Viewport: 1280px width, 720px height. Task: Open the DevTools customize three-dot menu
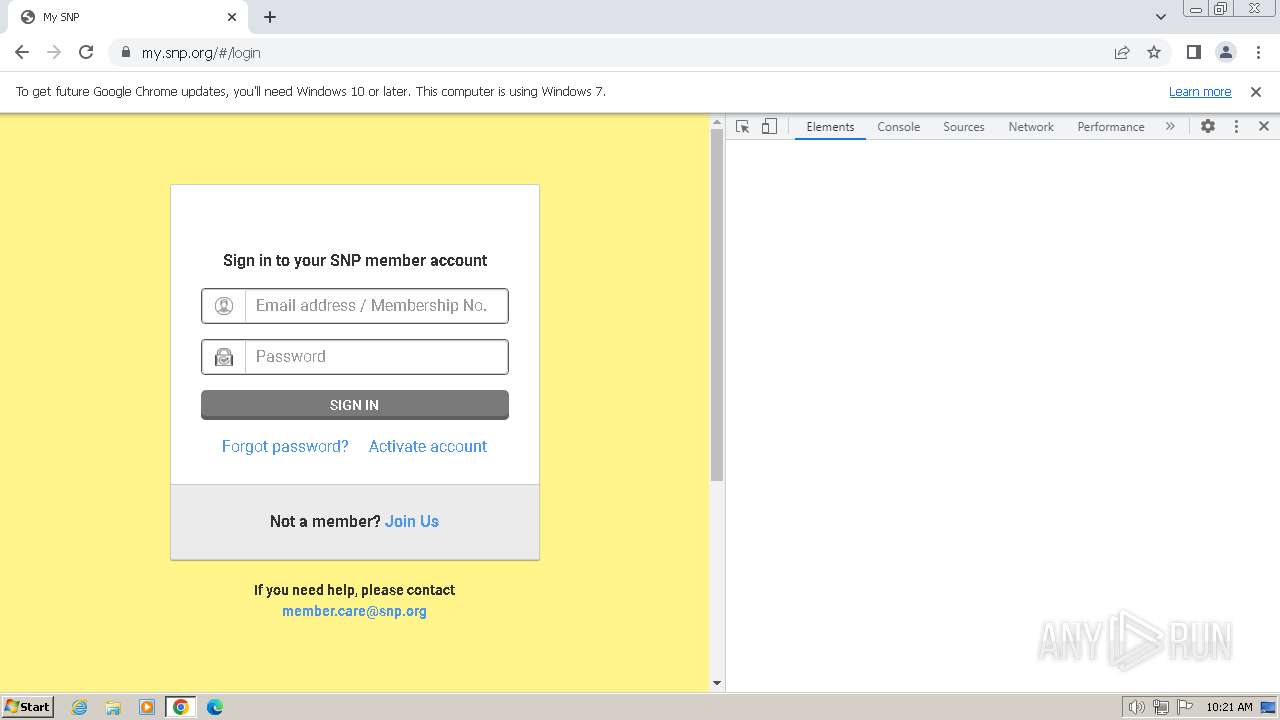(1236, 127)
